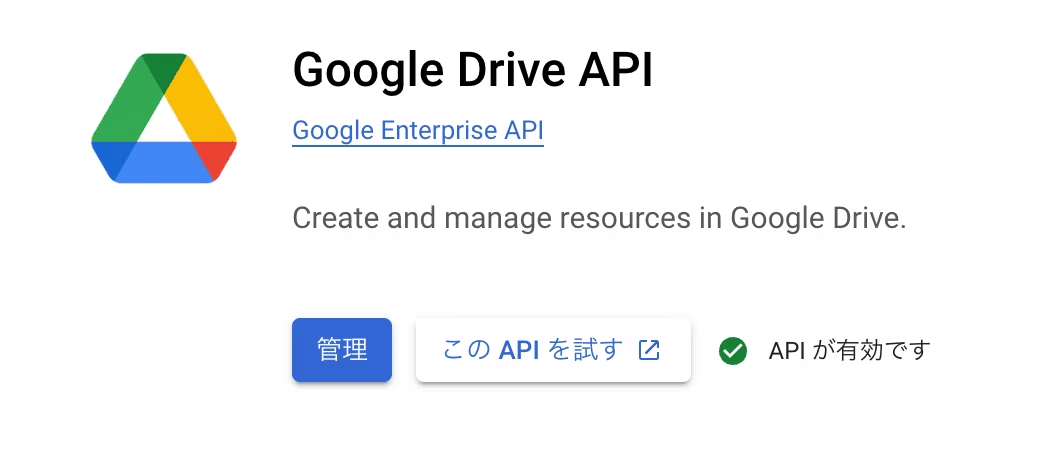Click the blue 管理 button
This screenshot has height=460, width=1062.
tap(342, 350)
